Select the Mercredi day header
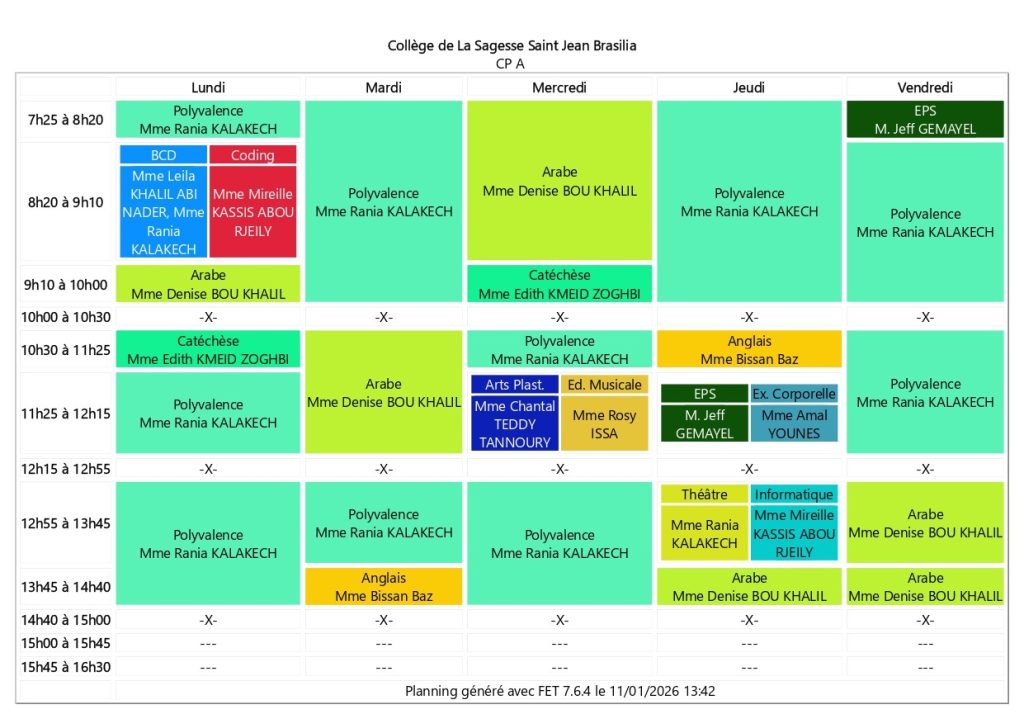The image size is (1024, 714). [559, 88]
